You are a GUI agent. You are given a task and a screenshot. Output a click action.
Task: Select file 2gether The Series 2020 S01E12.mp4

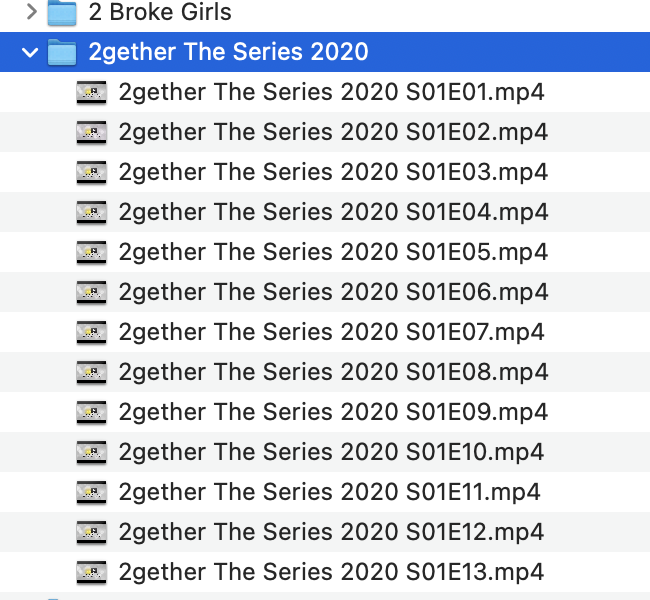click(330, 532)
